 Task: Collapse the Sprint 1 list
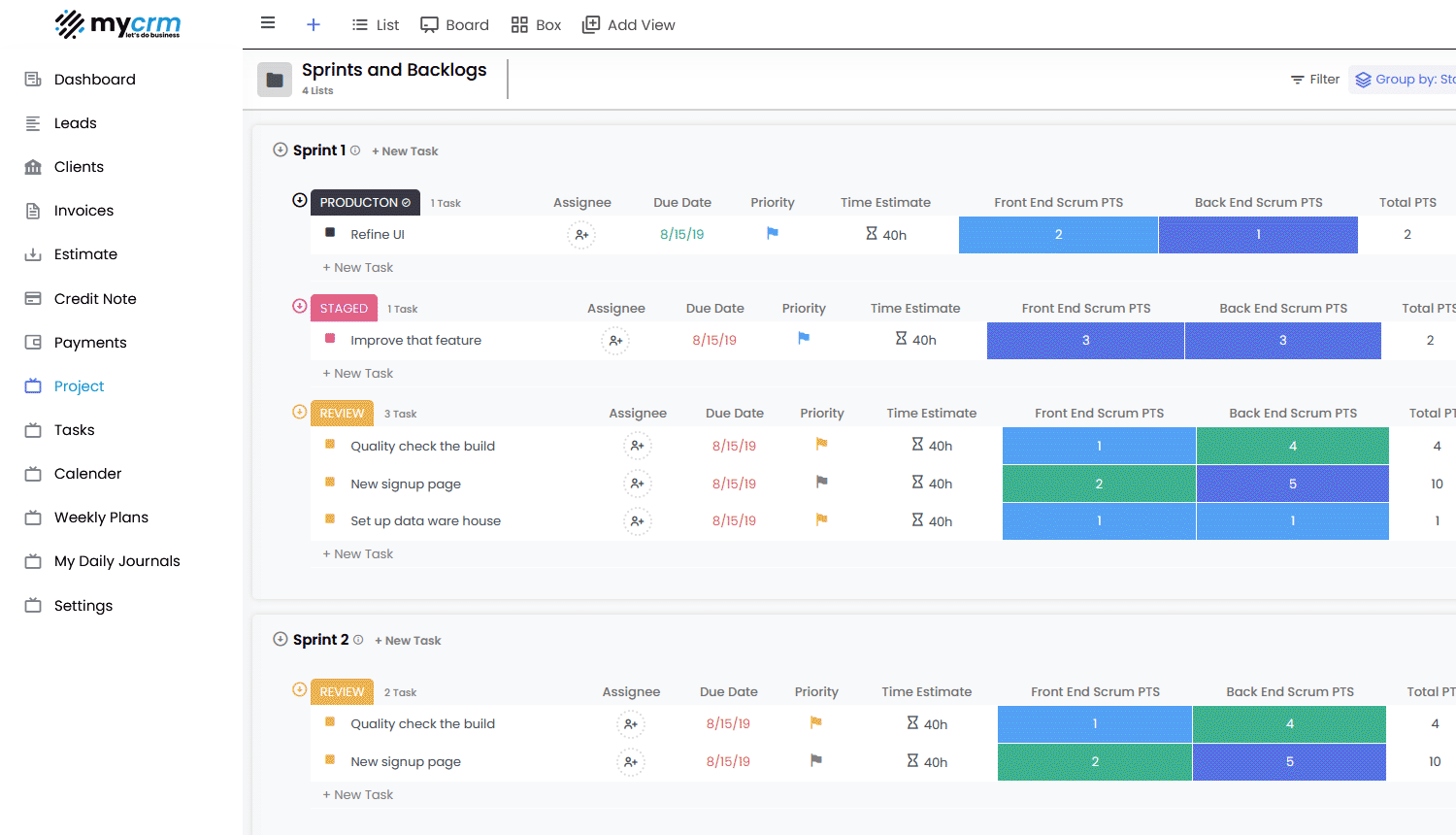click(281, 150)
